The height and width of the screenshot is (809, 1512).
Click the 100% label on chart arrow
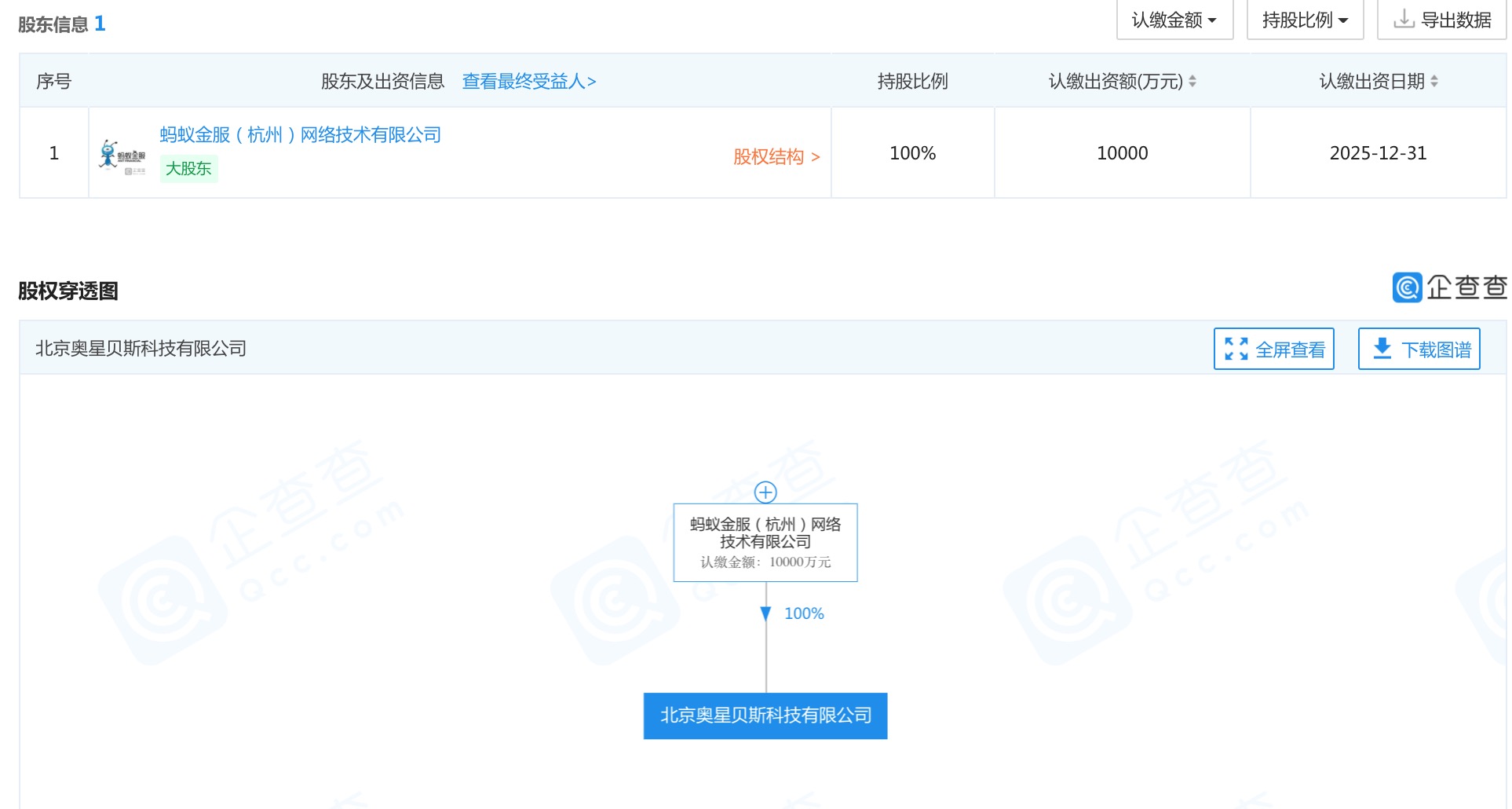coord(804,613)
